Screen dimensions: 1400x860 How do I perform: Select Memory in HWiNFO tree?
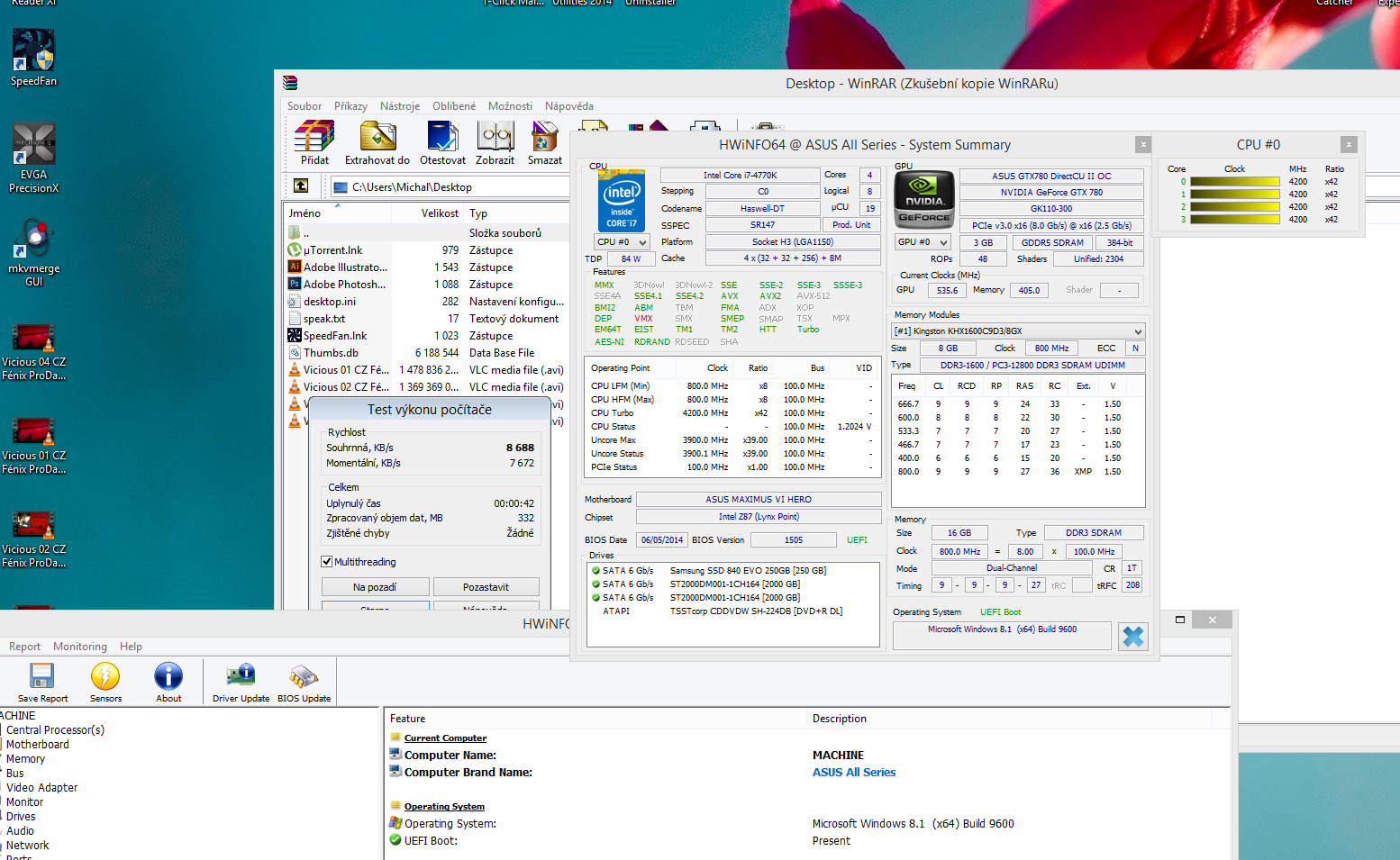25,759
